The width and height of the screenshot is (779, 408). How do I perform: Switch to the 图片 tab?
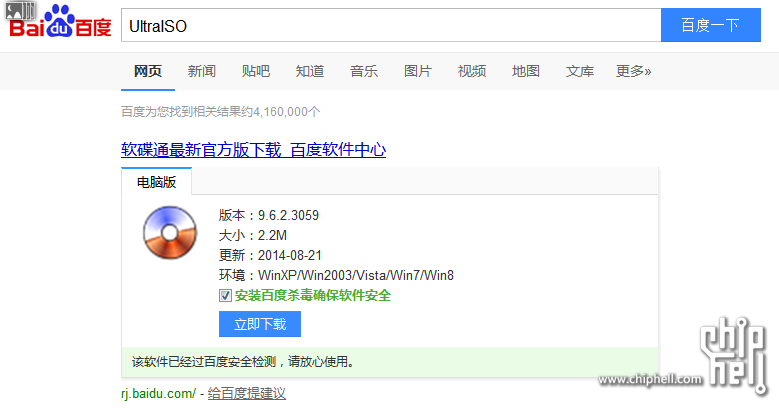tap(418, 71)
